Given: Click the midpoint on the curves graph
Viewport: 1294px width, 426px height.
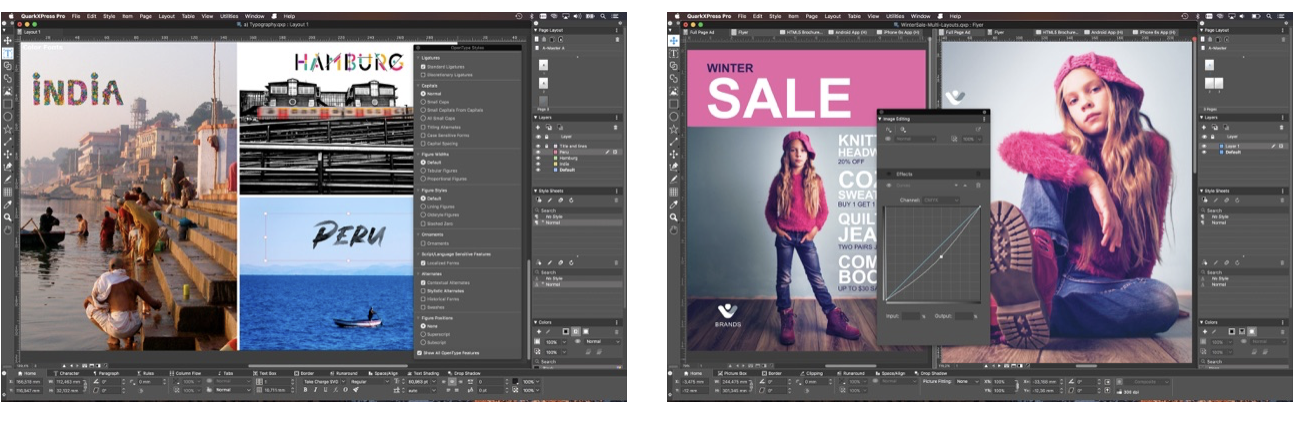Looking at the screenshot, I should tap(941, 256).
